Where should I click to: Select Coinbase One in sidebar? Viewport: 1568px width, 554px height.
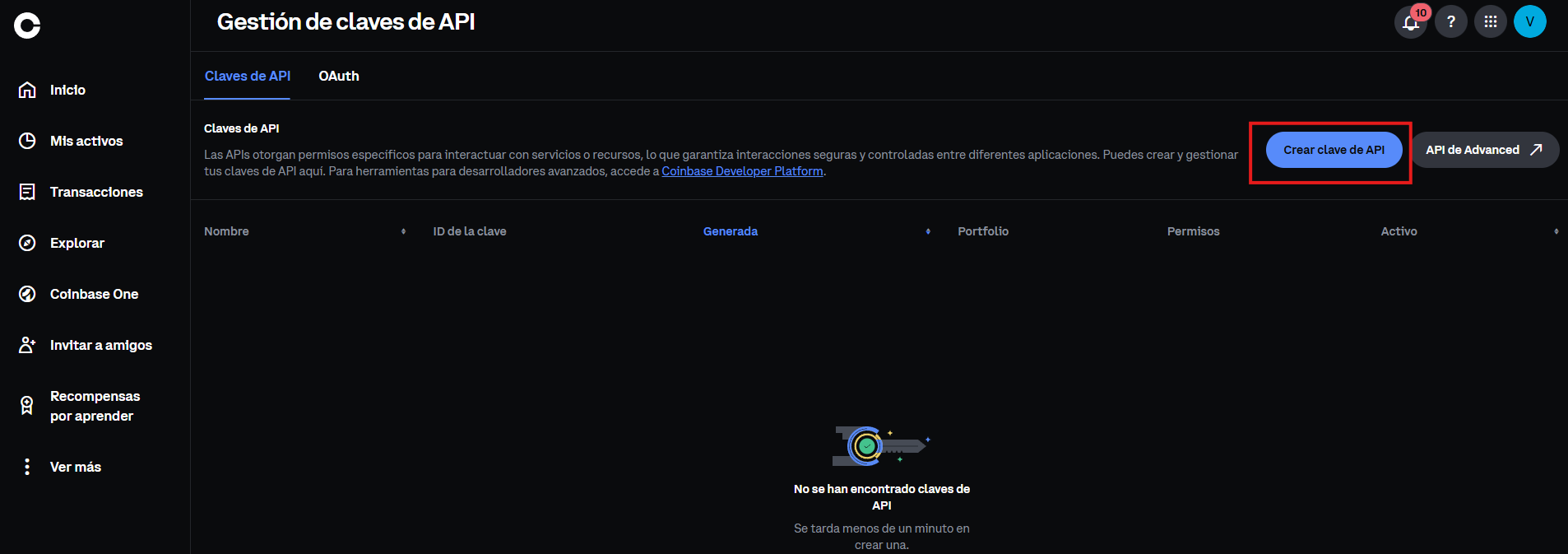coord(94,294)
